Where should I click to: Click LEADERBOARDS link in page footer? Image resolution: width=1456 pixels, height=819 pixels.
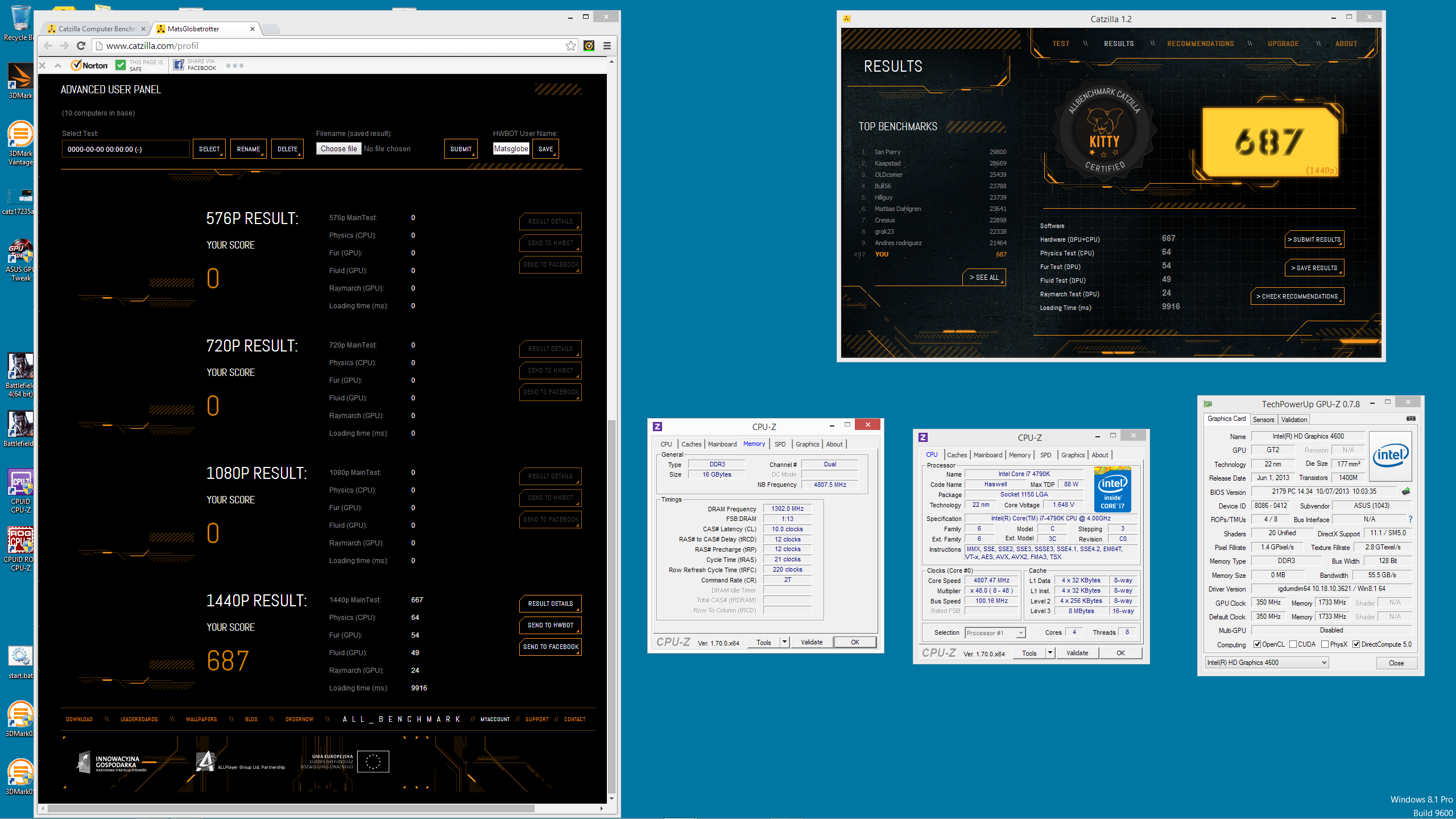click(139, 719)
